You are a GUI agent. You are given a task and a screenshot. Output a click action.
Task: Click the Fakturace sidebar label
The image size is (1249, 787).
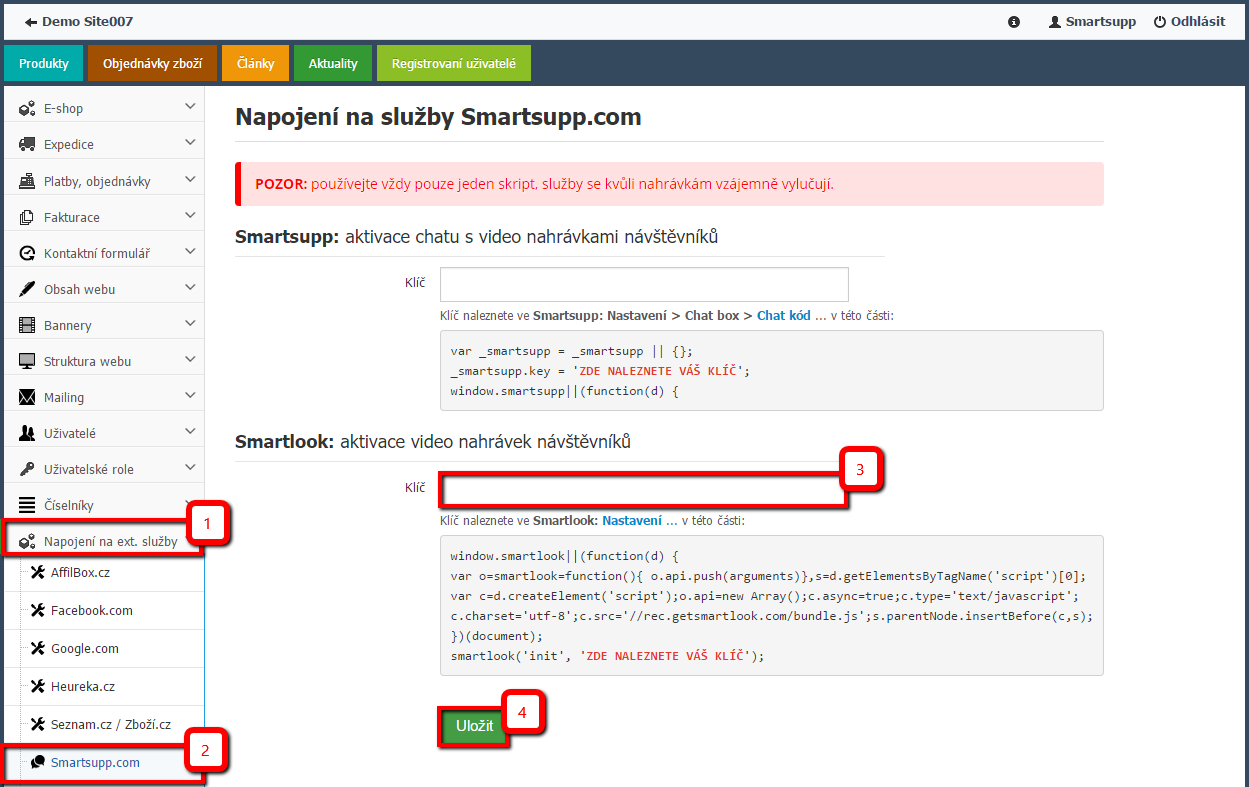coord(72,217)
